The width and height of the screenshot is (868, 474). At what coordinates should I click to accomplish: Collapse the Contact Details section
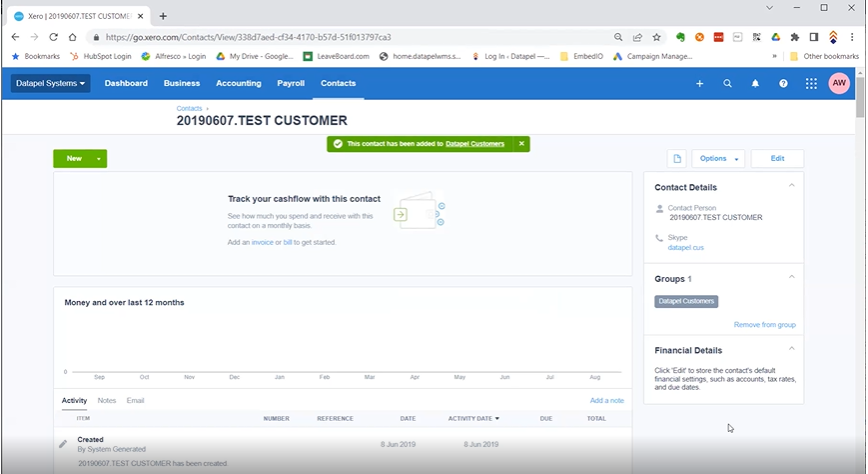(x=792, y=186)
